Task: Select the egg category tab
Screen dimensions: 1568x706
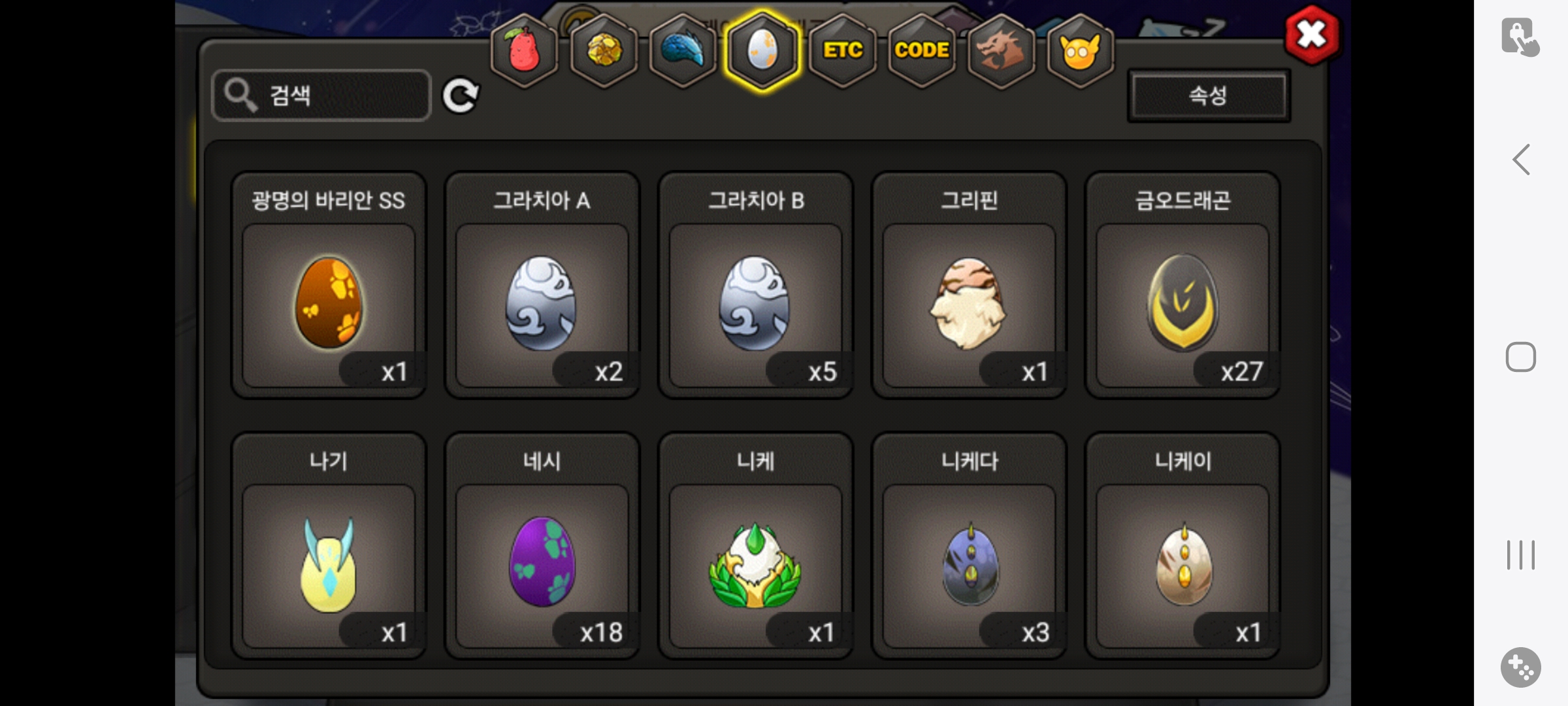Action: tap(762, 50)
